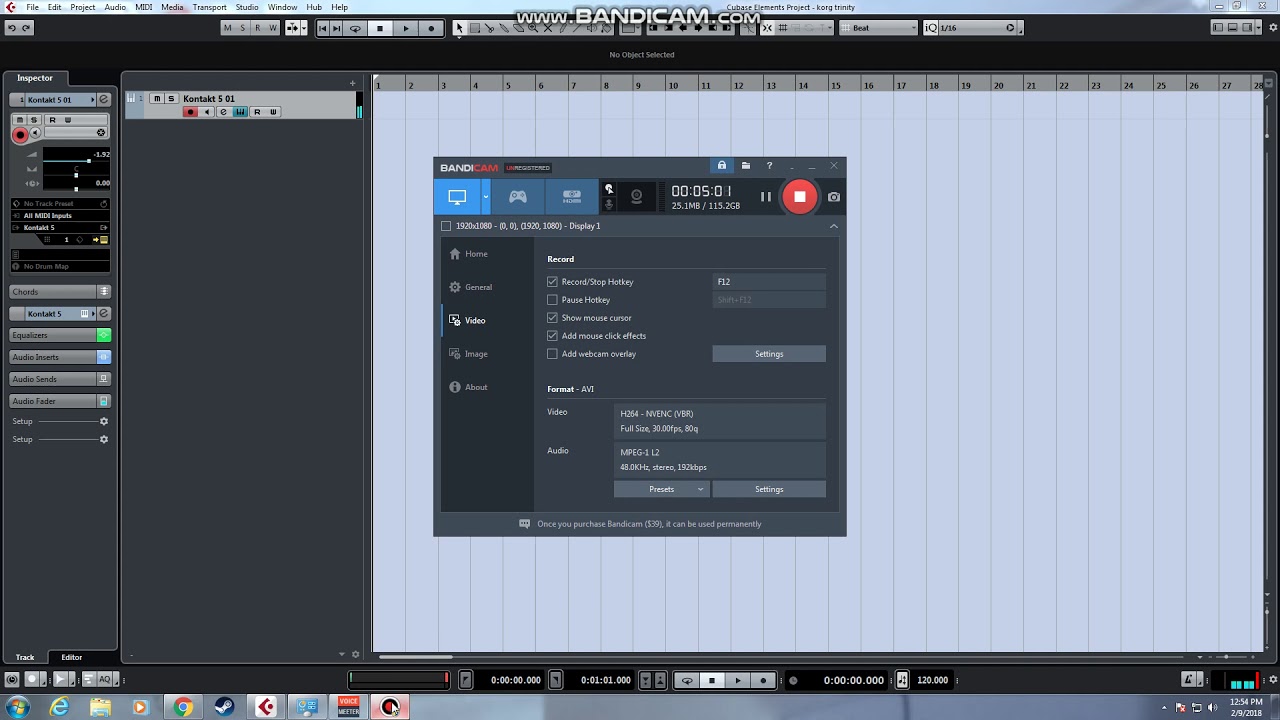Click Cubase toolbar Play button
Screen dimensions: 1280x720
point(406,28)
